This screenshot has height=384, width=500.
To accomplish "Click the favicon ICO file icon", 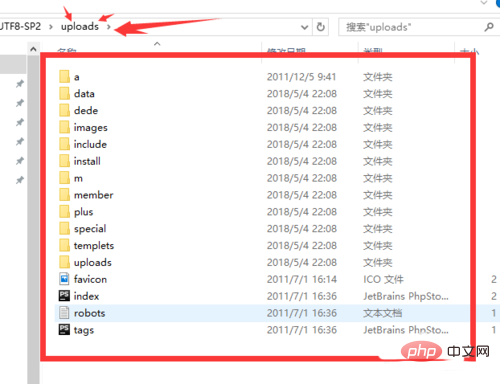I will 64,279.
